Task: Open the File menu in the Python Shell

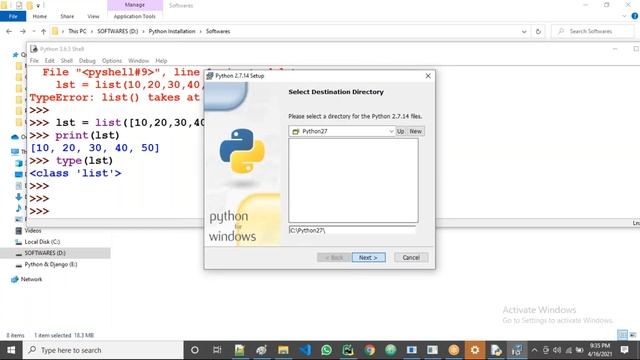Action: [x=34, y=61]
